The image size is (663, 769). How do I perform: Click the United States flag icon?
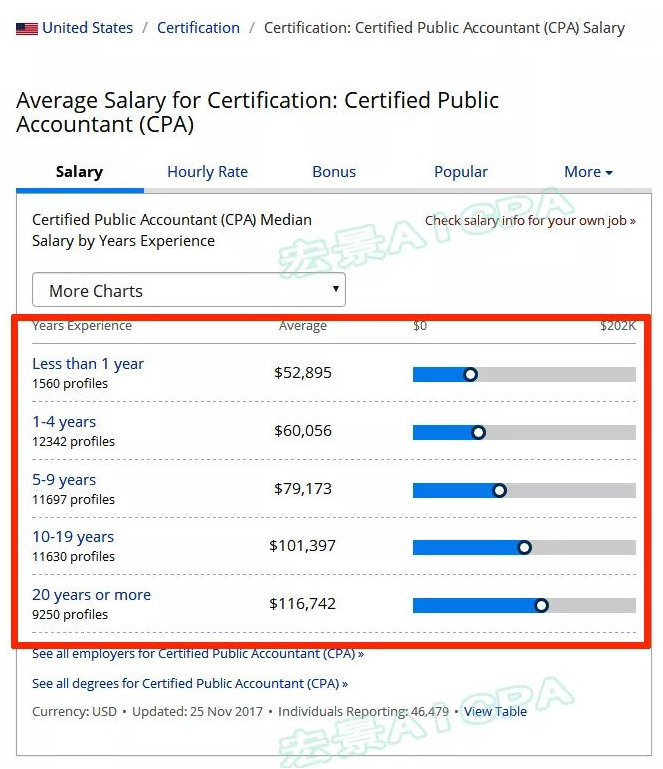point(27,29)
